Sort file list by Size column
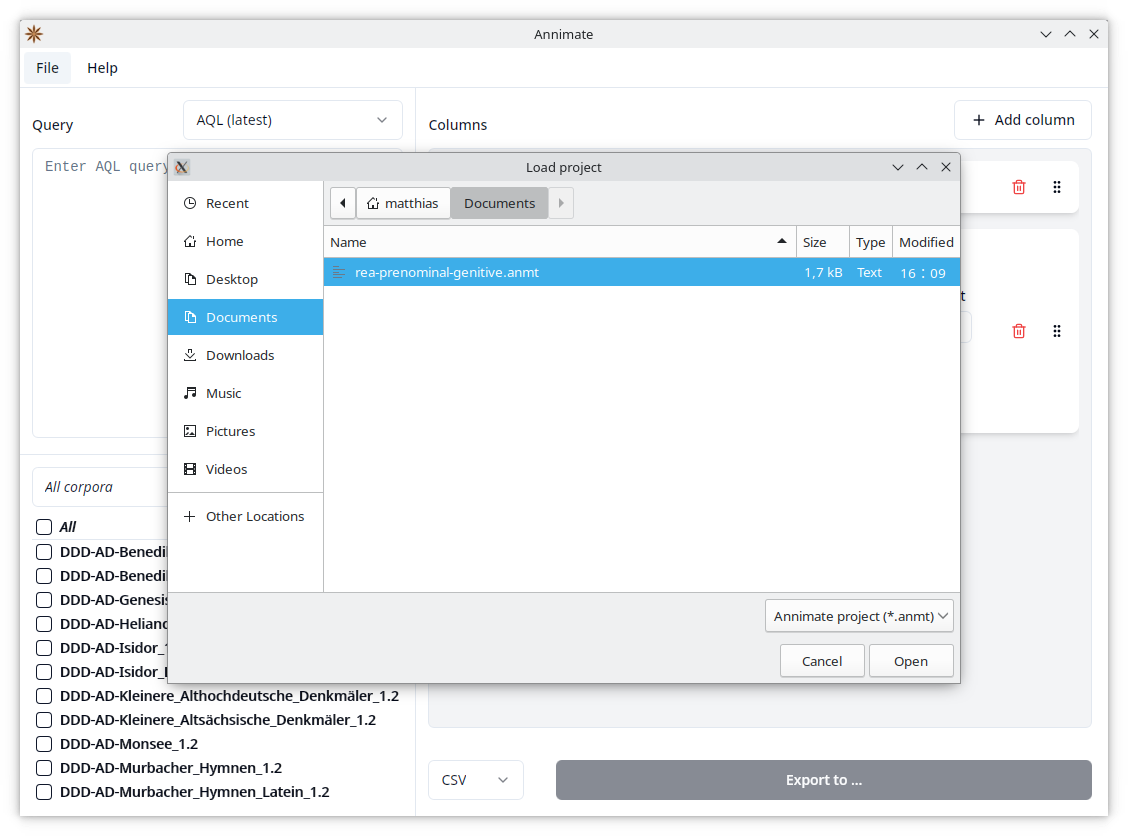This screenshot has width=1128, height=836. click(x=822, y=242)
